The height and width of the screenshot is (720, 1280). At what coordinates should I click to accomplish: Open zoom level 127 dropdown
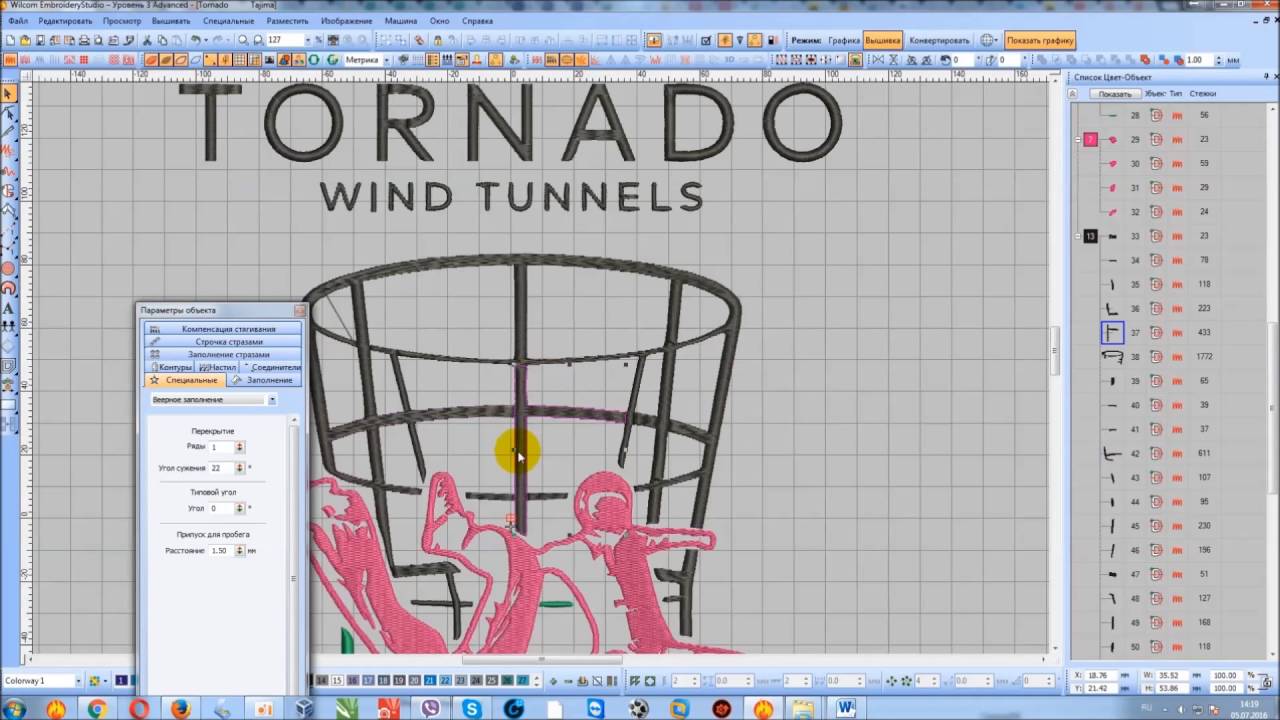307,40
